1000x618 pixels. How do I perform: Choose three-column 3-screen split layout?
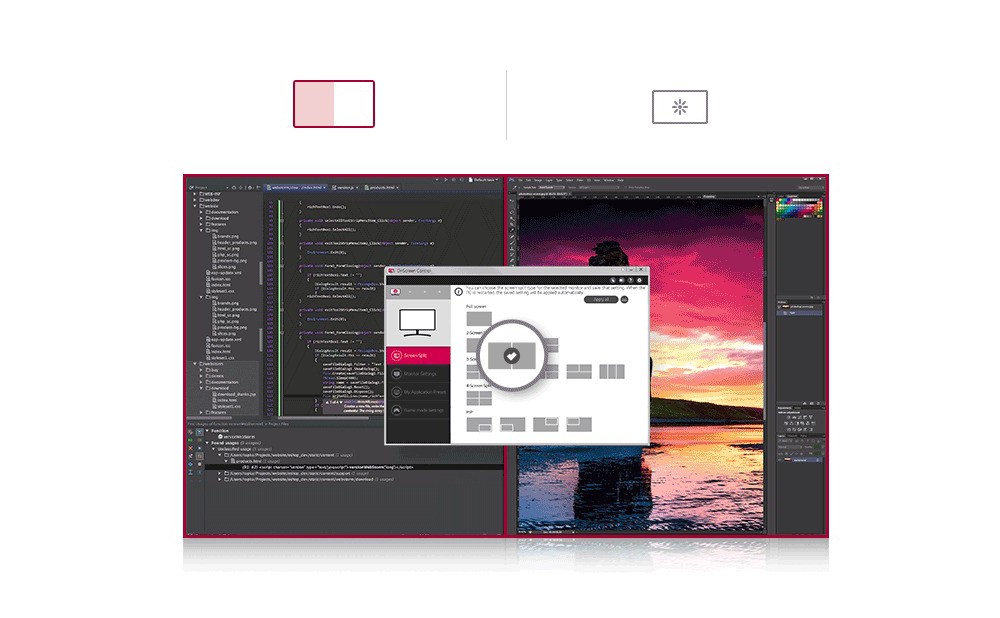[612, 372]
